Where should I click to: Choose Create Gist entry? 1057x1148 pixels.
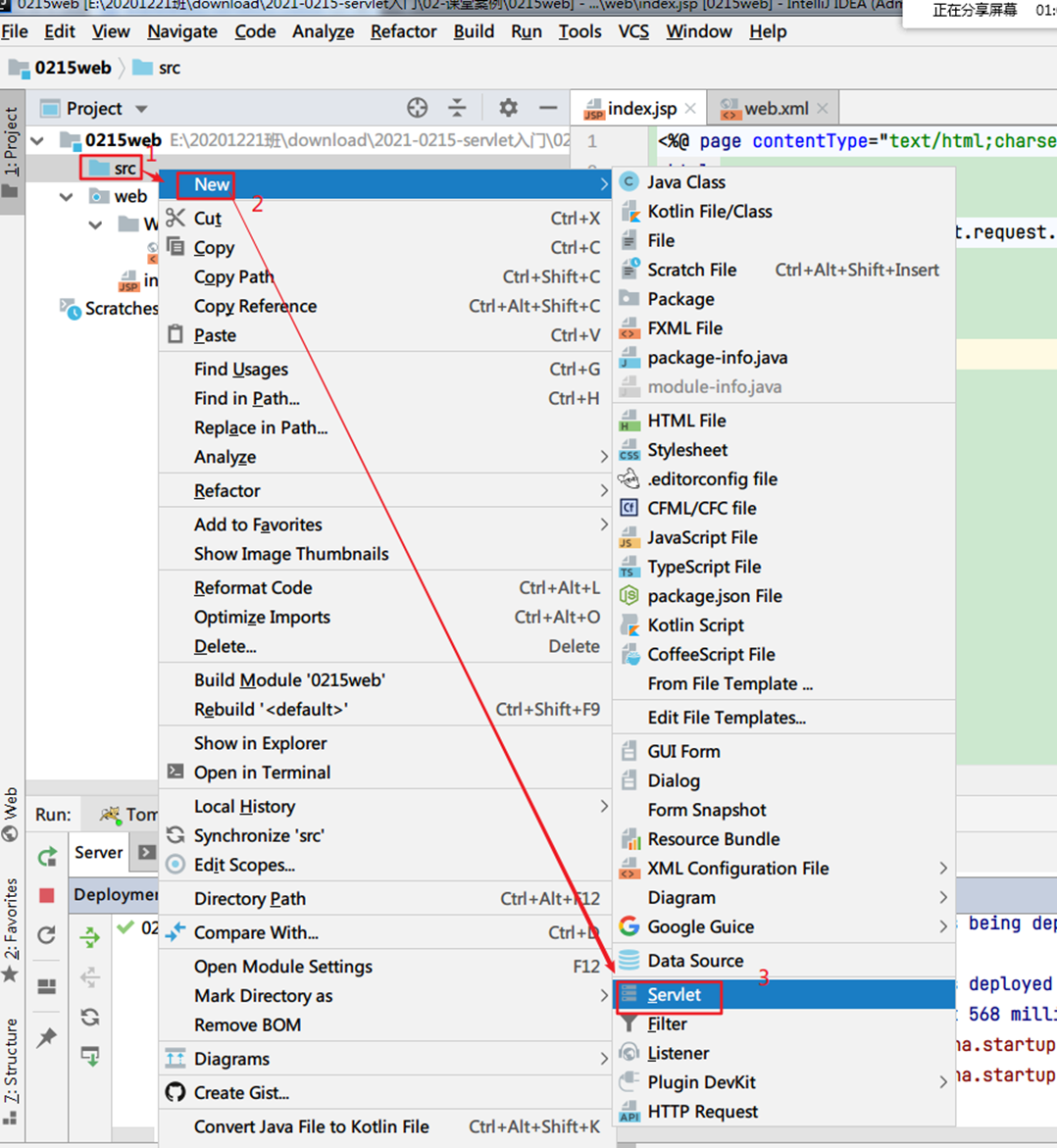tap(385, 1093)
